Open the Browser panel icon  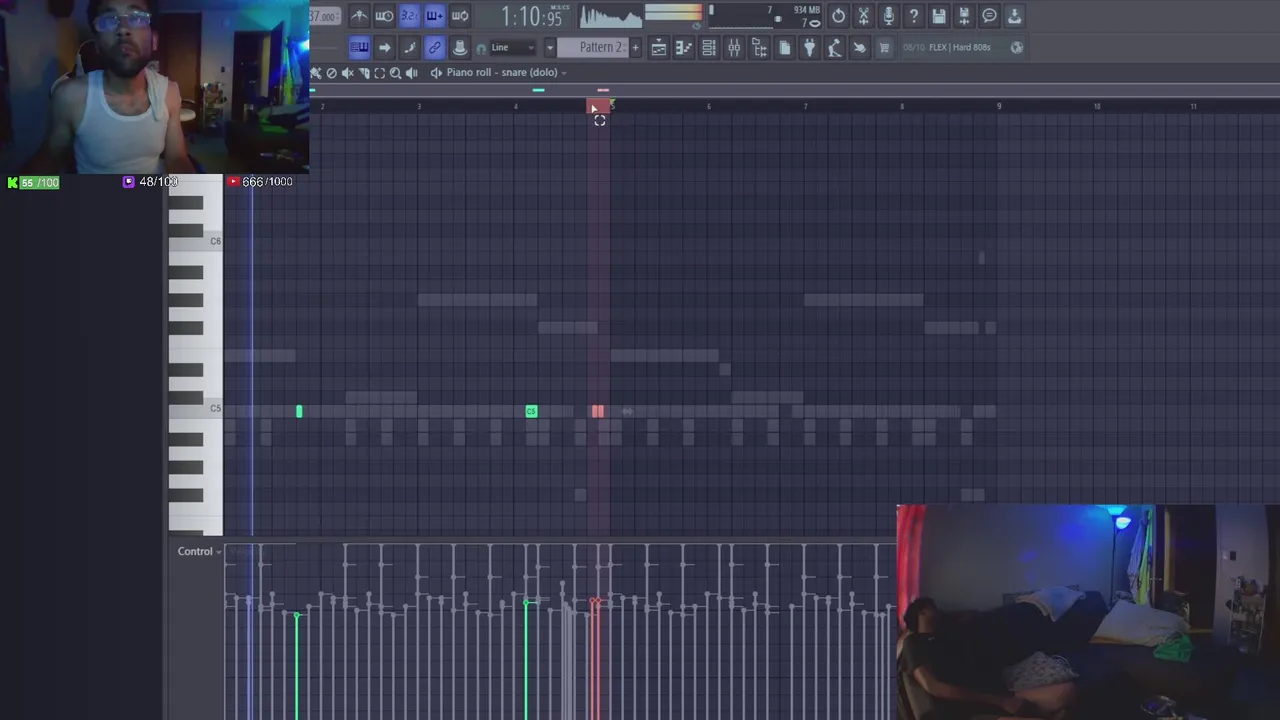pos(759,47)
